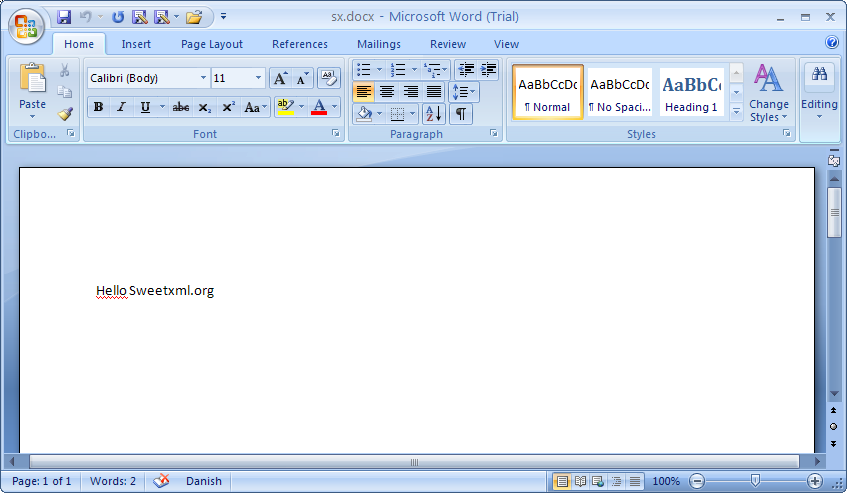
Task: Open the font size dropdown
Action: (x=258, y=78)
